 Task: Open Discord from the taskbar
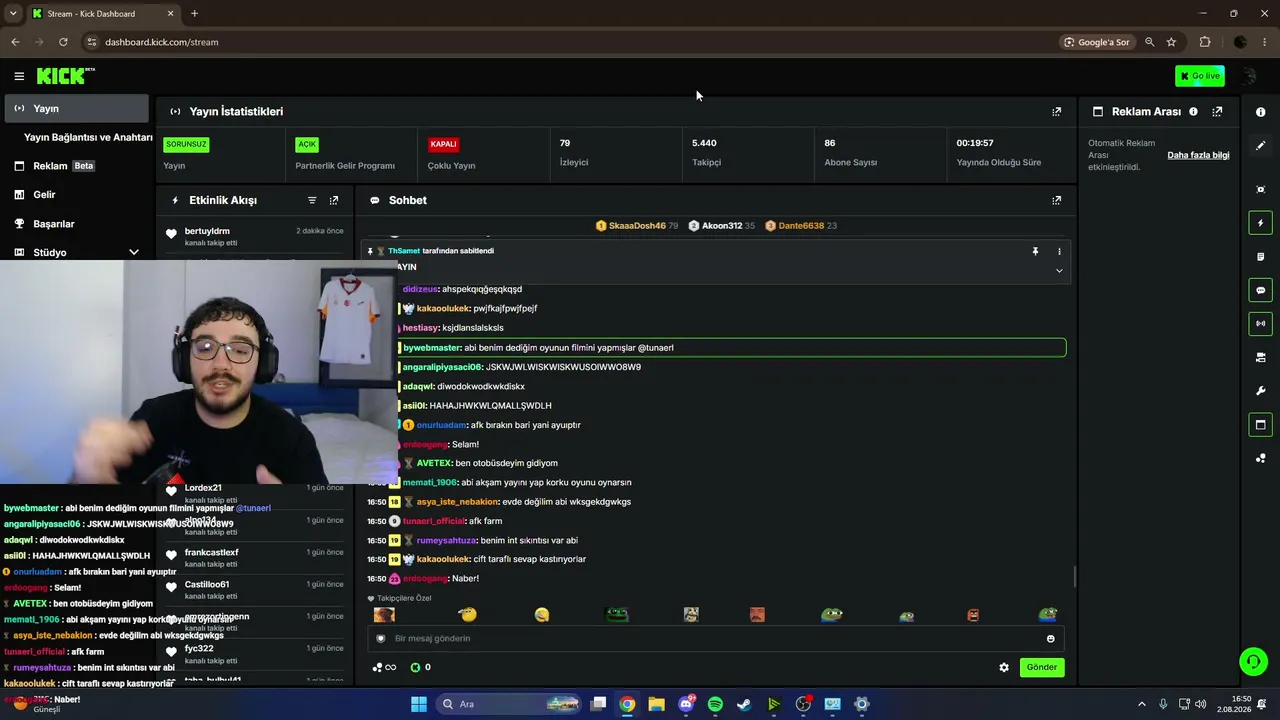point(686,704)
